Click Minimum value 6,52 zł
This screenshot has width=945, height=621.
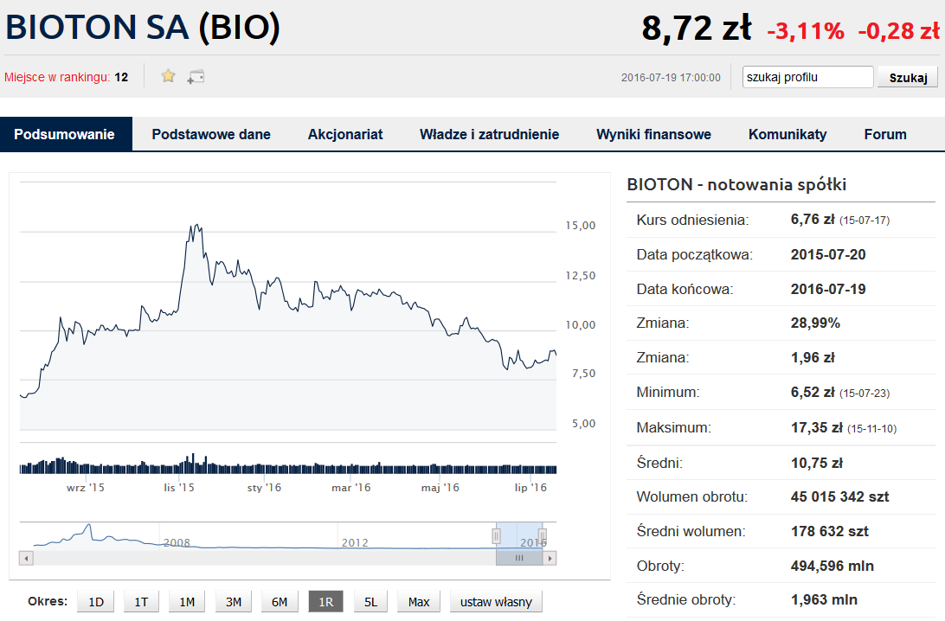(812, 392)
